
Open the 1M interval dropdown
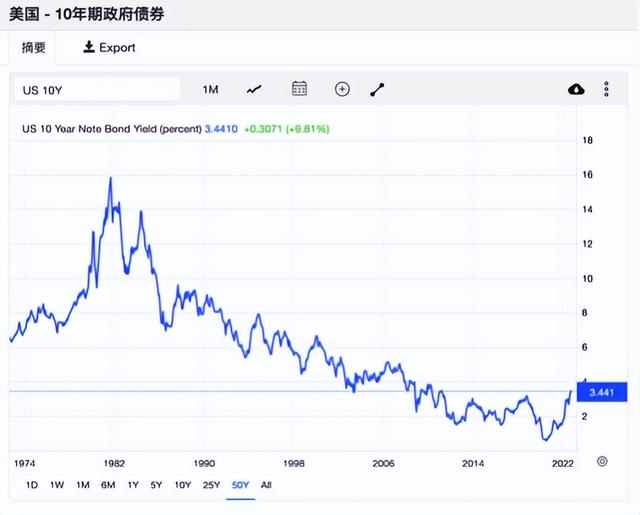211,89
